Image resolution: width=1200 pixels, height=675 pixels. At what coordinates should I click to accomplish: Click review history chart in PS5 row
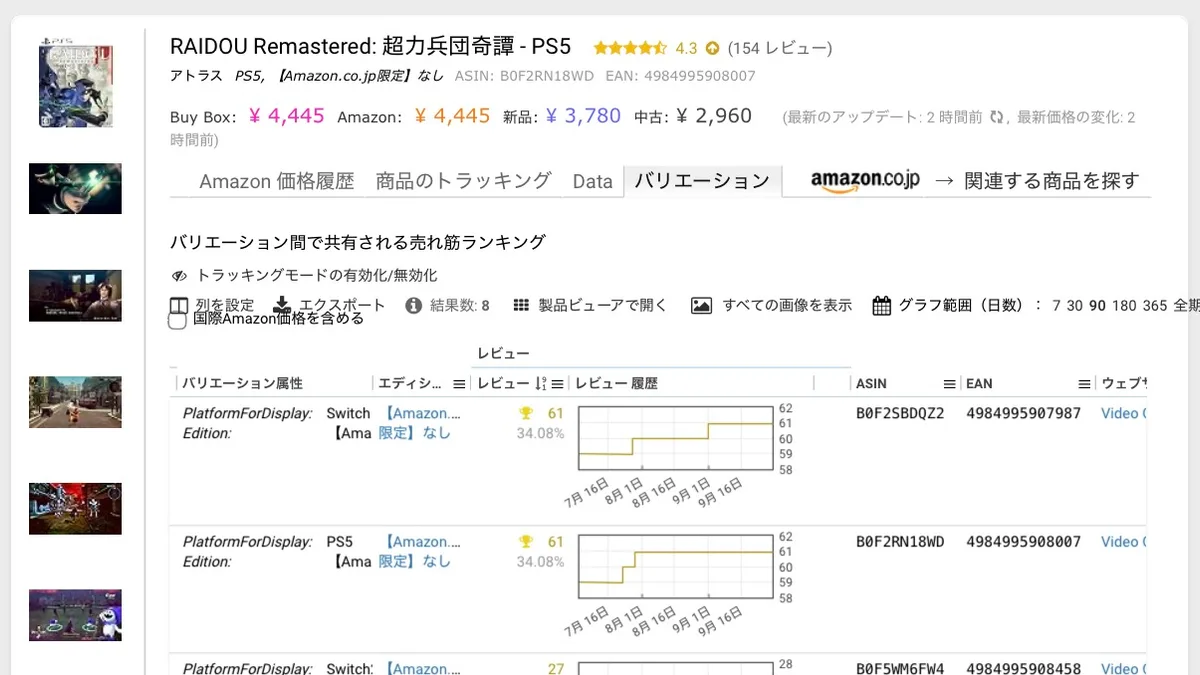[x=676, y=568]
